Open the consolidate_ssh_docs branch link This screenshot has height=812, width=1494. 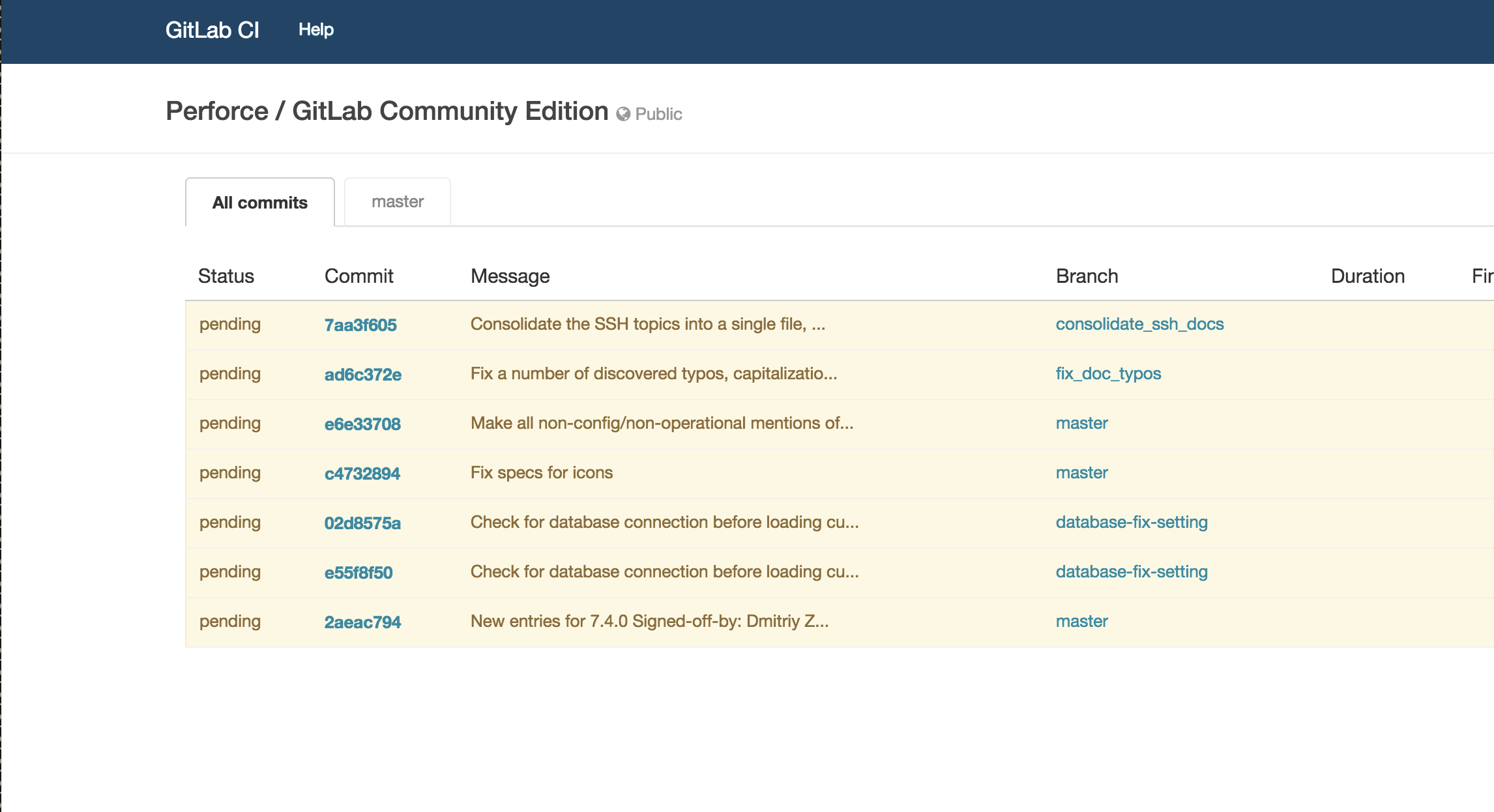tap(1140, 324)
